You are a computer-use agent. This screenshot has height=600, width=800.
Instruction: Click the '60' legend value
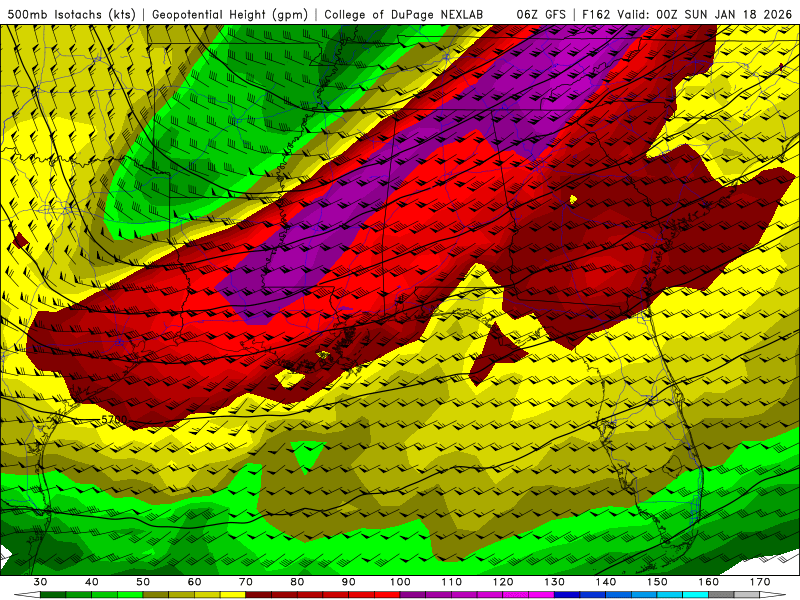tap(194, 582)
